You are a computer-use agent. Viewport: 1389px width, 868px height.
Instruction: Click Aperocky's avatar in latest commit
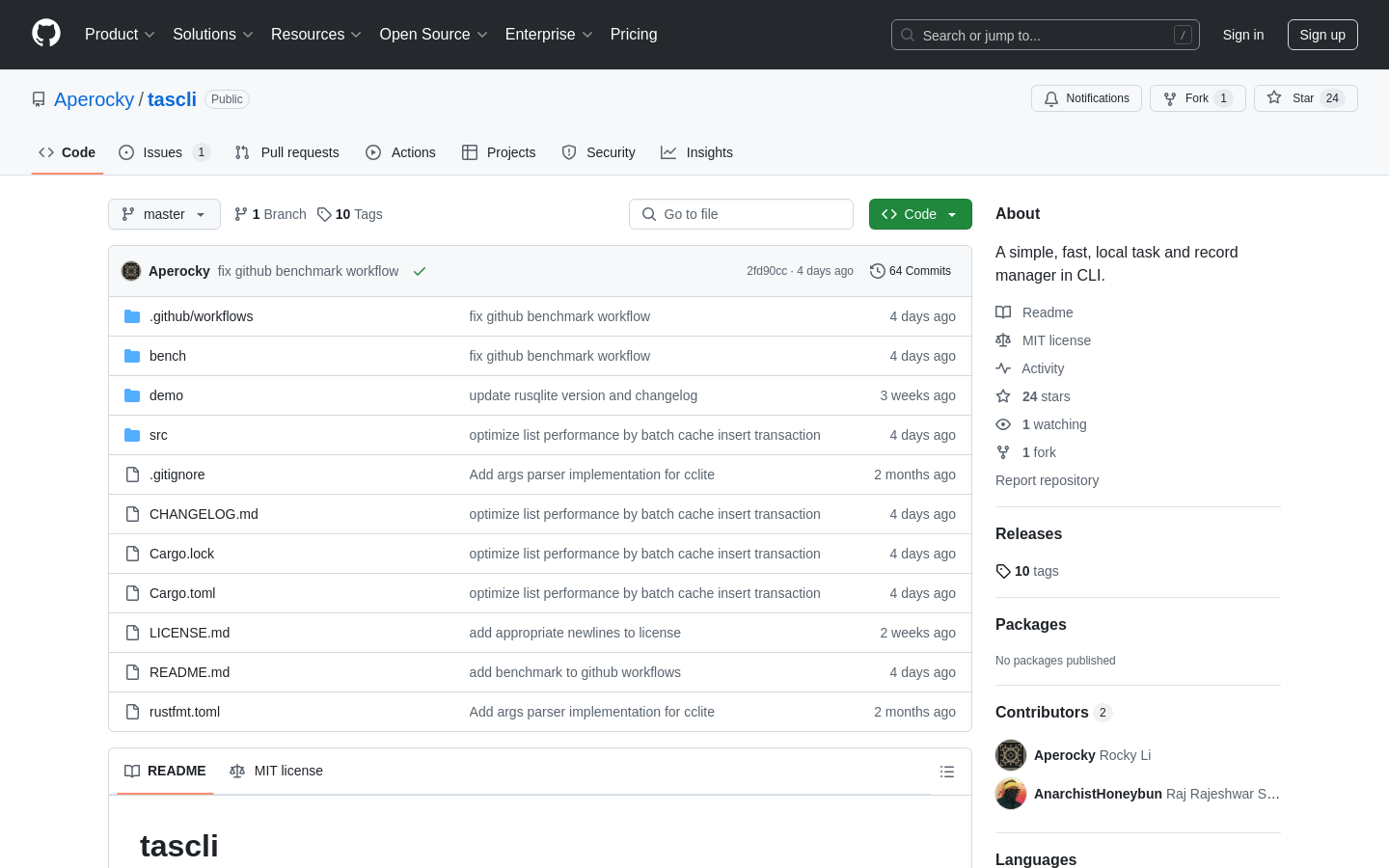coord(131,271)
